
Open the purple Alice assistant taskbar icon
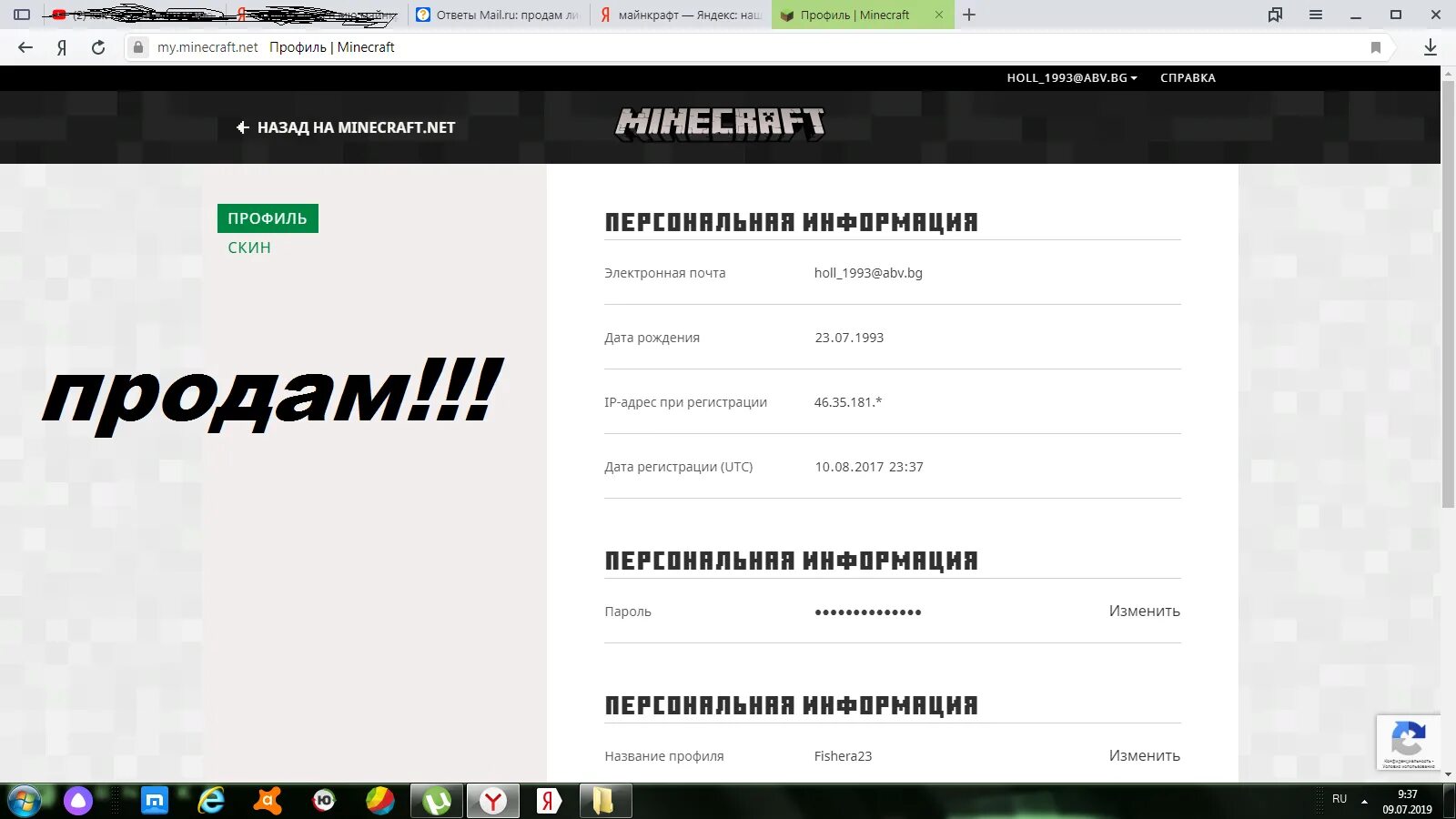(78, 801)
